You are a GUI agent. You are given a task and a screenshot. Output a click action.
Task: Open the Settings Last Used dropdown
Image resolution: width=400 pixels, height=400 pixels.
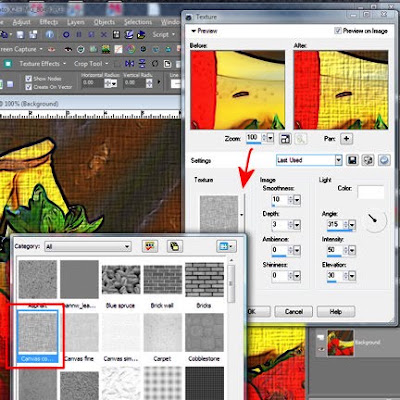[338, 160]
